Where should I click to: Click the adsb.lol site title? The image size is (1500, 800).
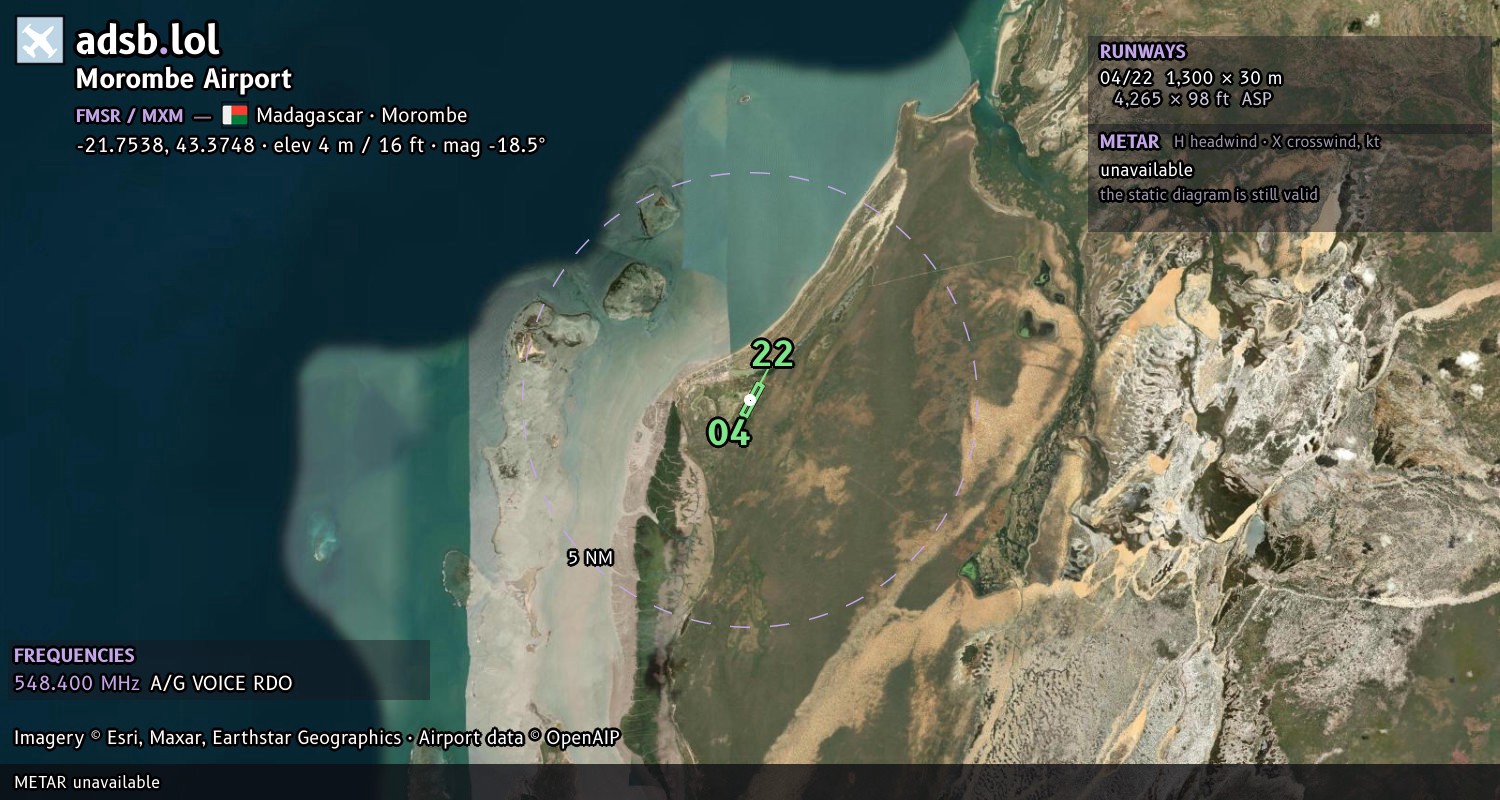tap(147, 41)
